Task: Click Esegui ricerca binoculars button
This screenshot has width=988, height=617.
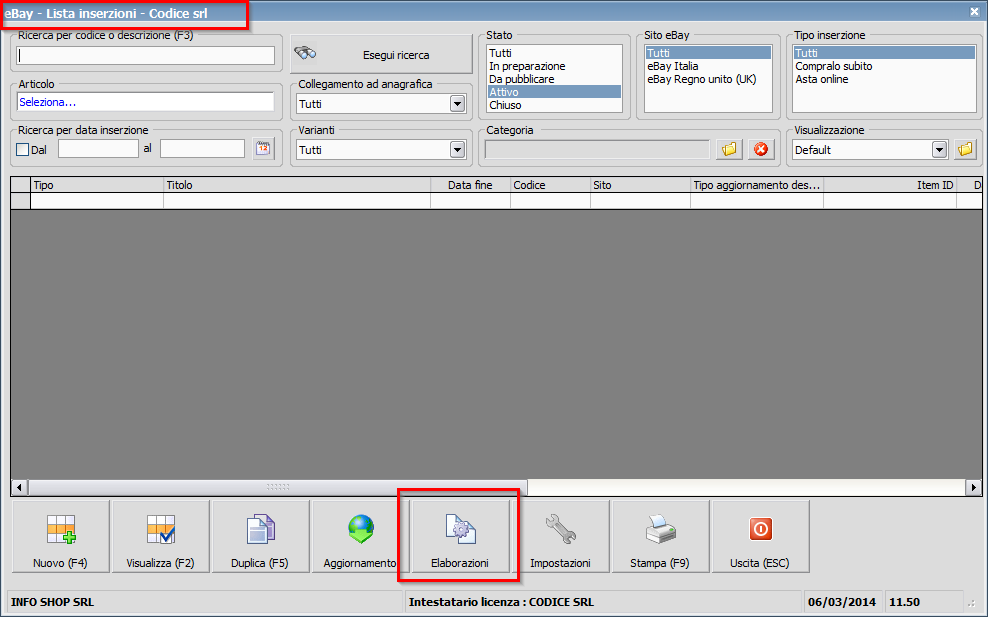Action: click(x=381, y=54)
